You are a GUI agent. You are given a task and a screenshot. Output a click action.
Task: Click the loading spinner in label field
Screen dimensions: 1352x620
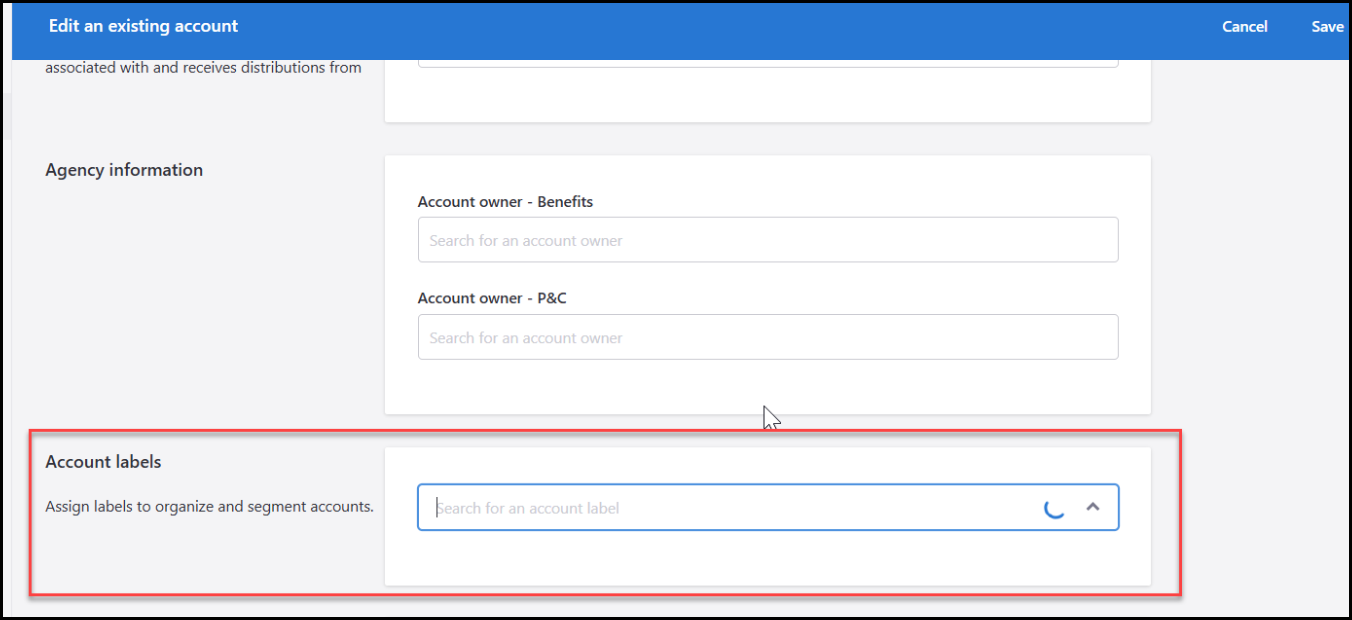(1054, 508)
